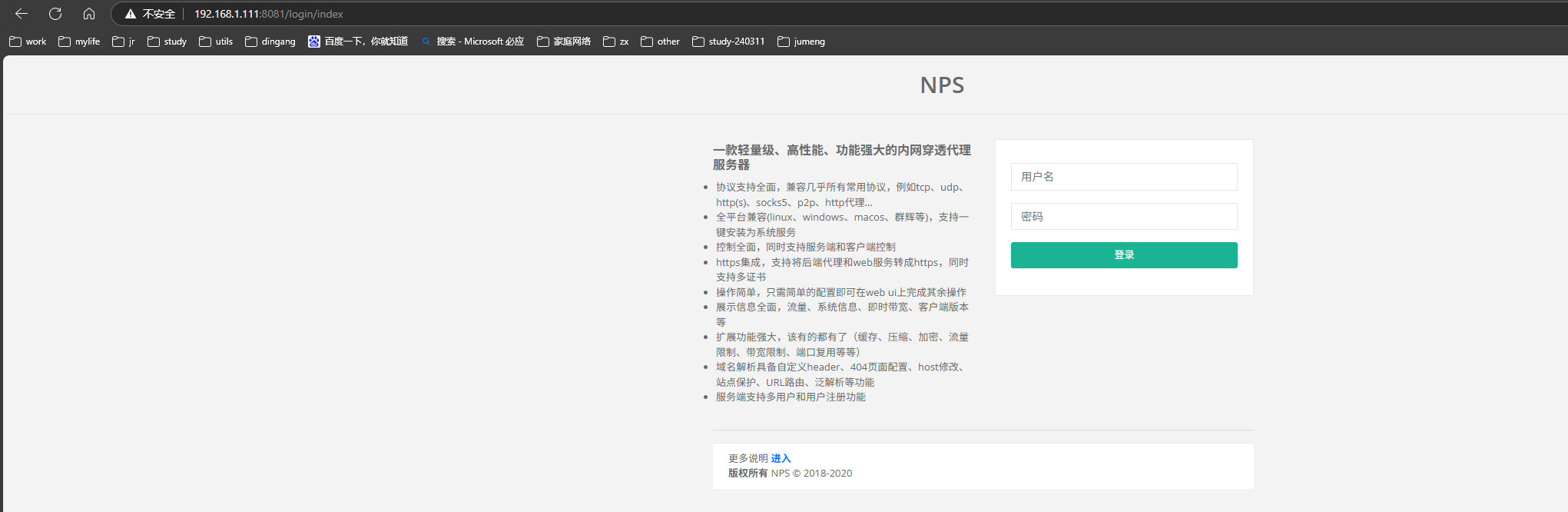Click the address bar URL text
Viewport: 1568px width, 512px height.
coord(268,14)
